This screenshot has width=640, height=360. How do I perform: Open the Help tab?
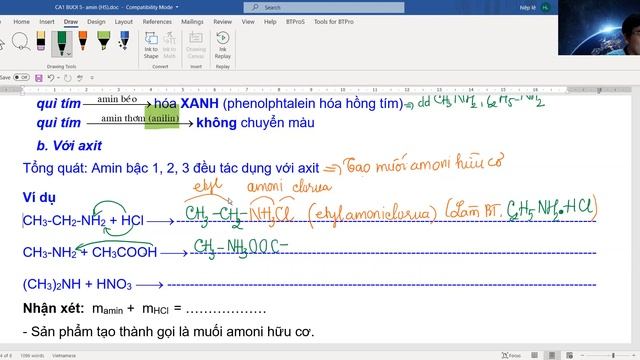(x=270, y=22)
